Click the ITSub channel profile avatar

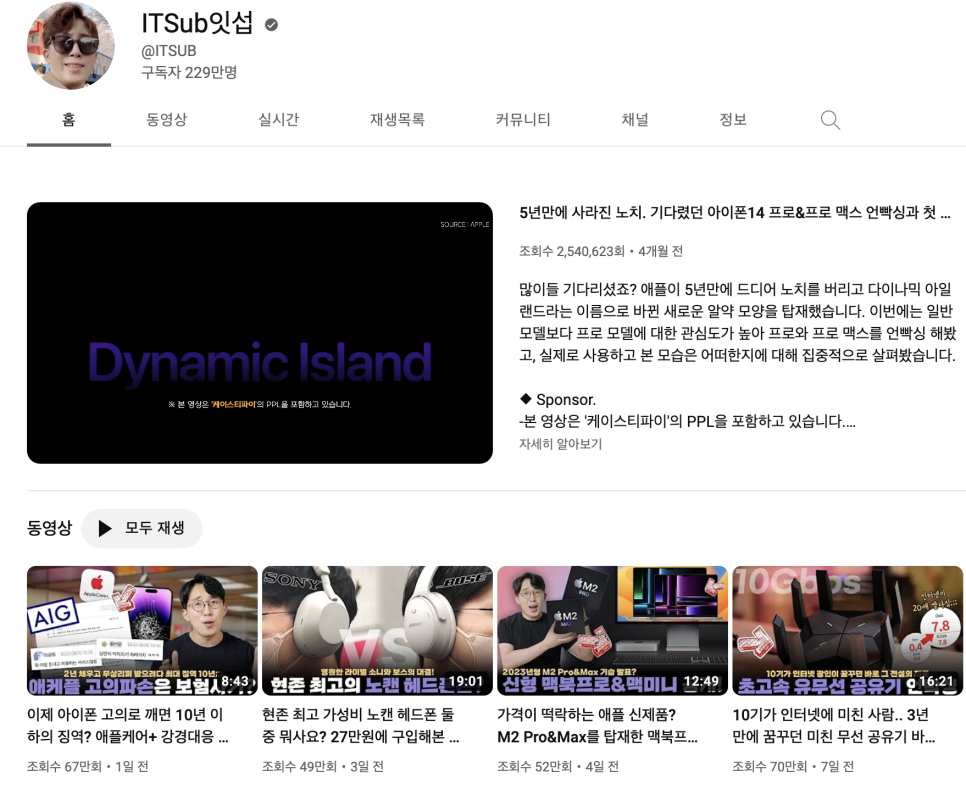tap(70, 46)
